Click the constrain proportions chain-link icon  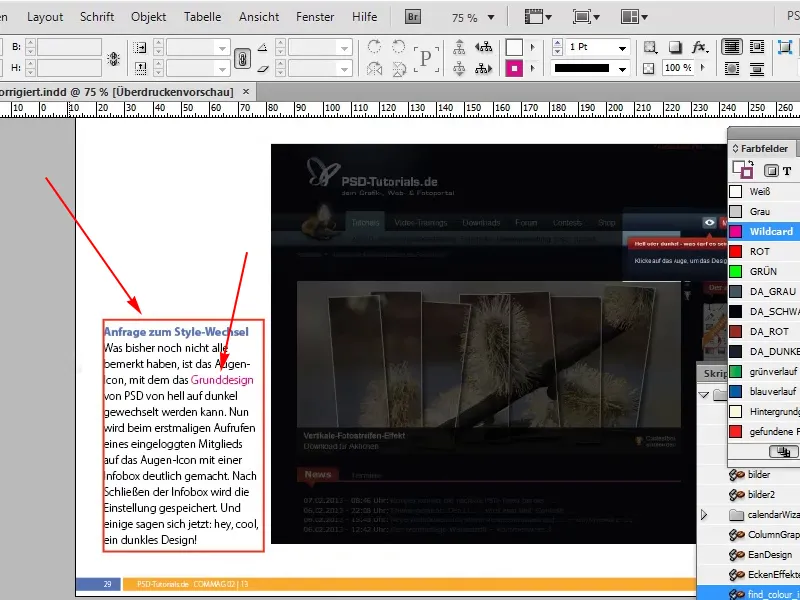click(241, 58)
